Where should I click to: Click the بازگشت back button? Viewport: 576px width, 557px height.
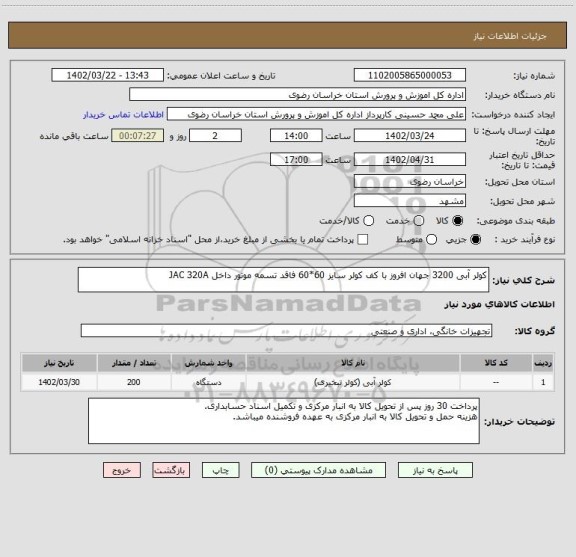[x=171, y=470]
